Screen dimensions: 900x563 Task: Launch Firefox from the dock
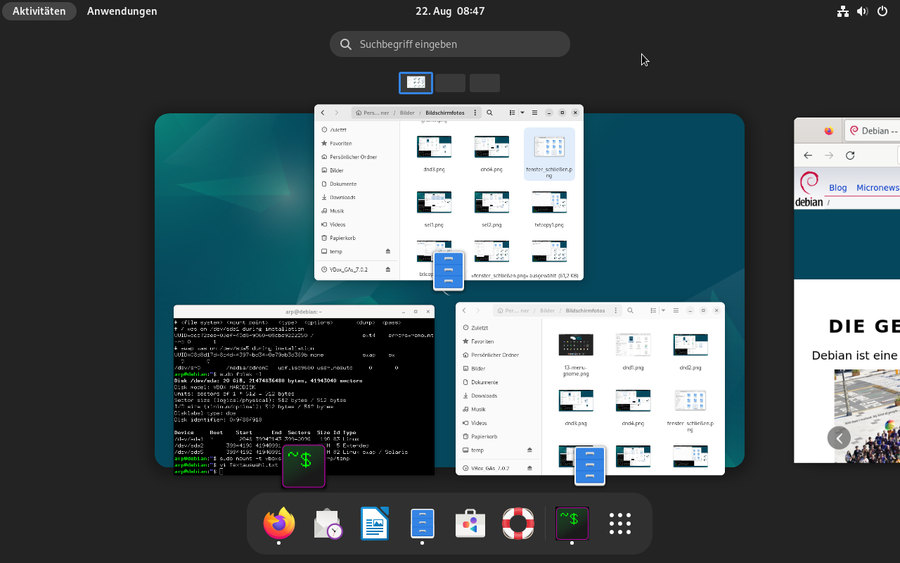click(279, 523)
